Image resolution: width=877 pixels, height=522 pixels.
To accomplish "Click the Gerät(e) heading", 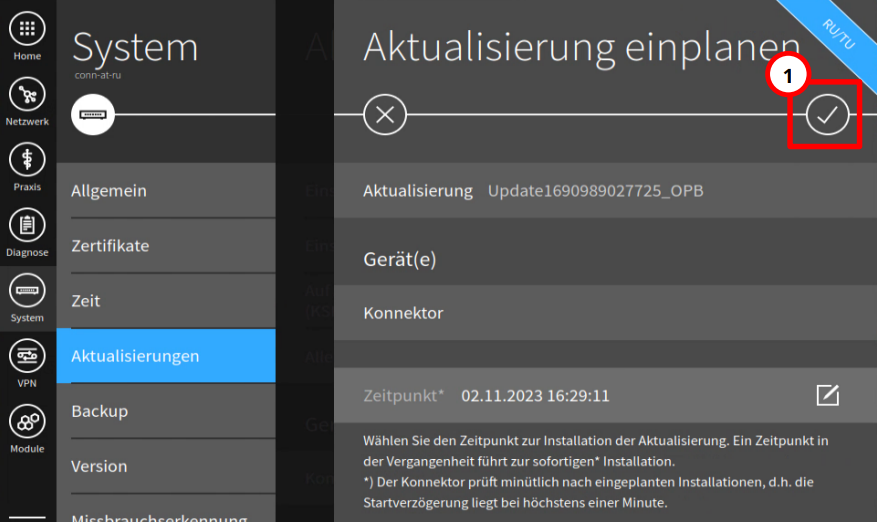I will pos(399,260).
